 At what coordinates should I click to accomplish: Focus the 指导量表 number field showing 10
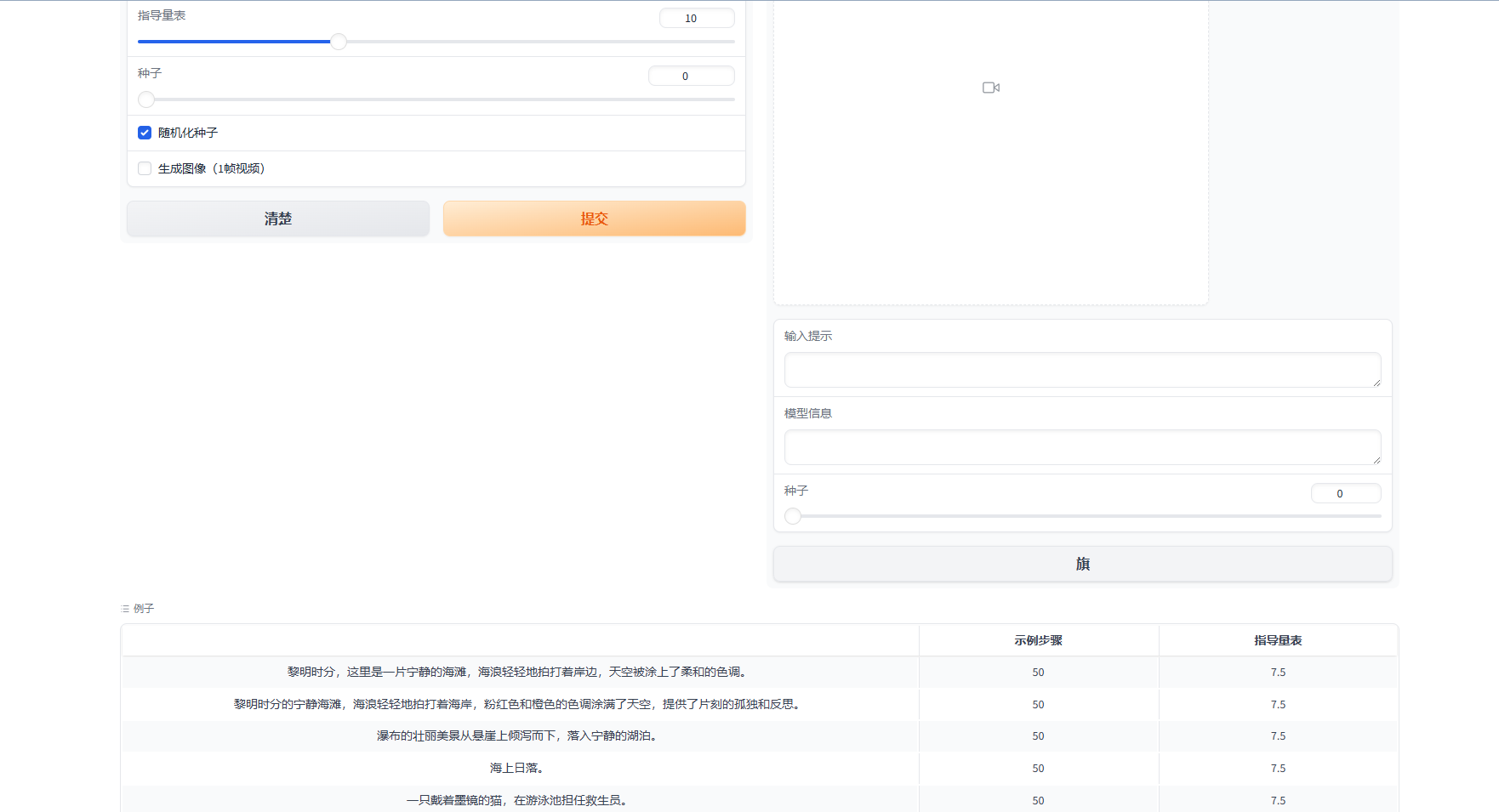point(697,18)
